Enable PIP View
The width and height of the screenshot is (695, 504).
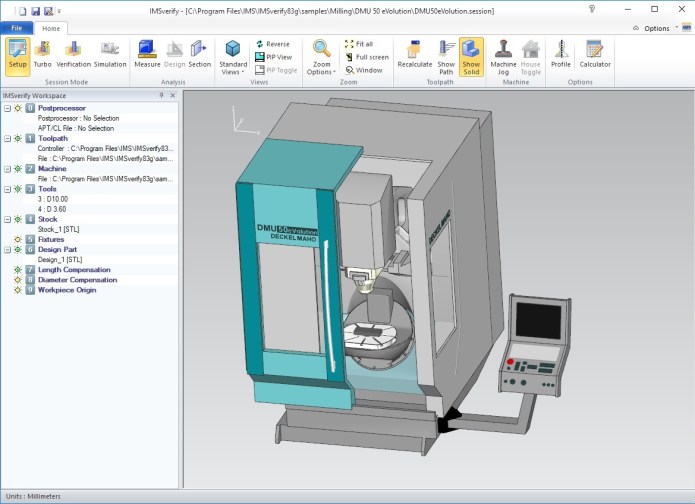coord(274,57)
